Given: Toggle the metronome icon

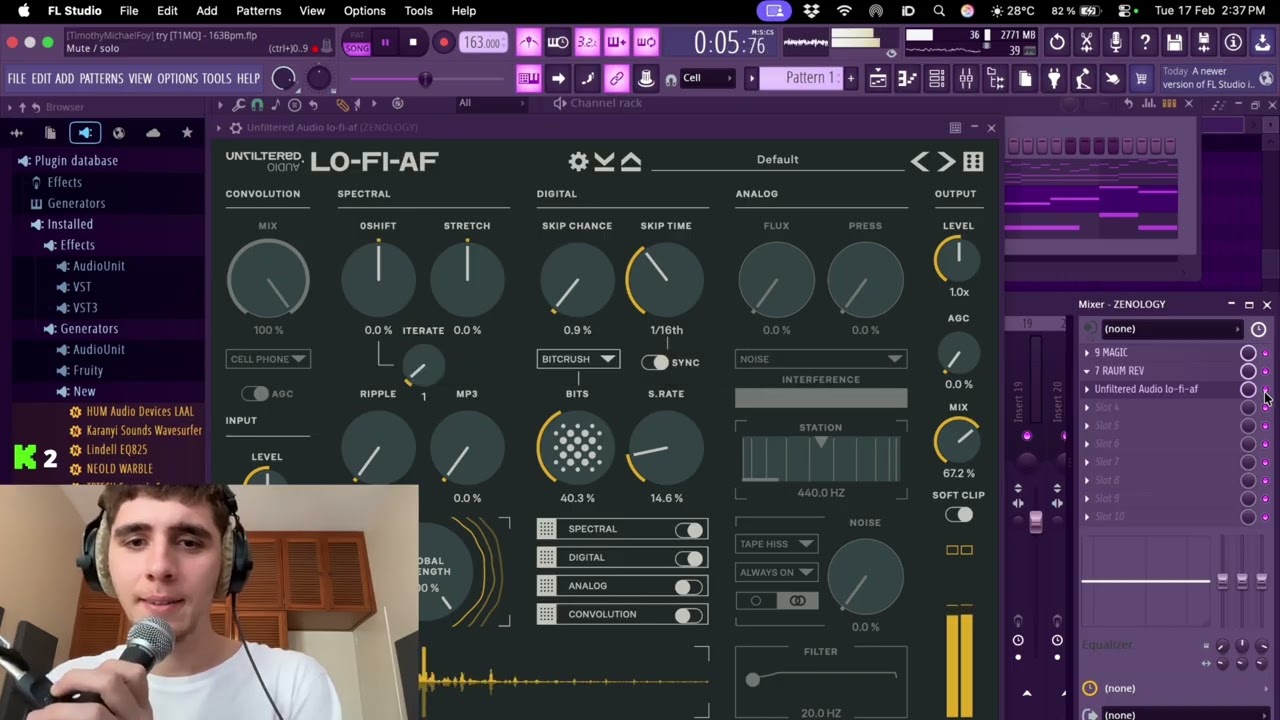Looking at the screenshot, I should 529,43.
